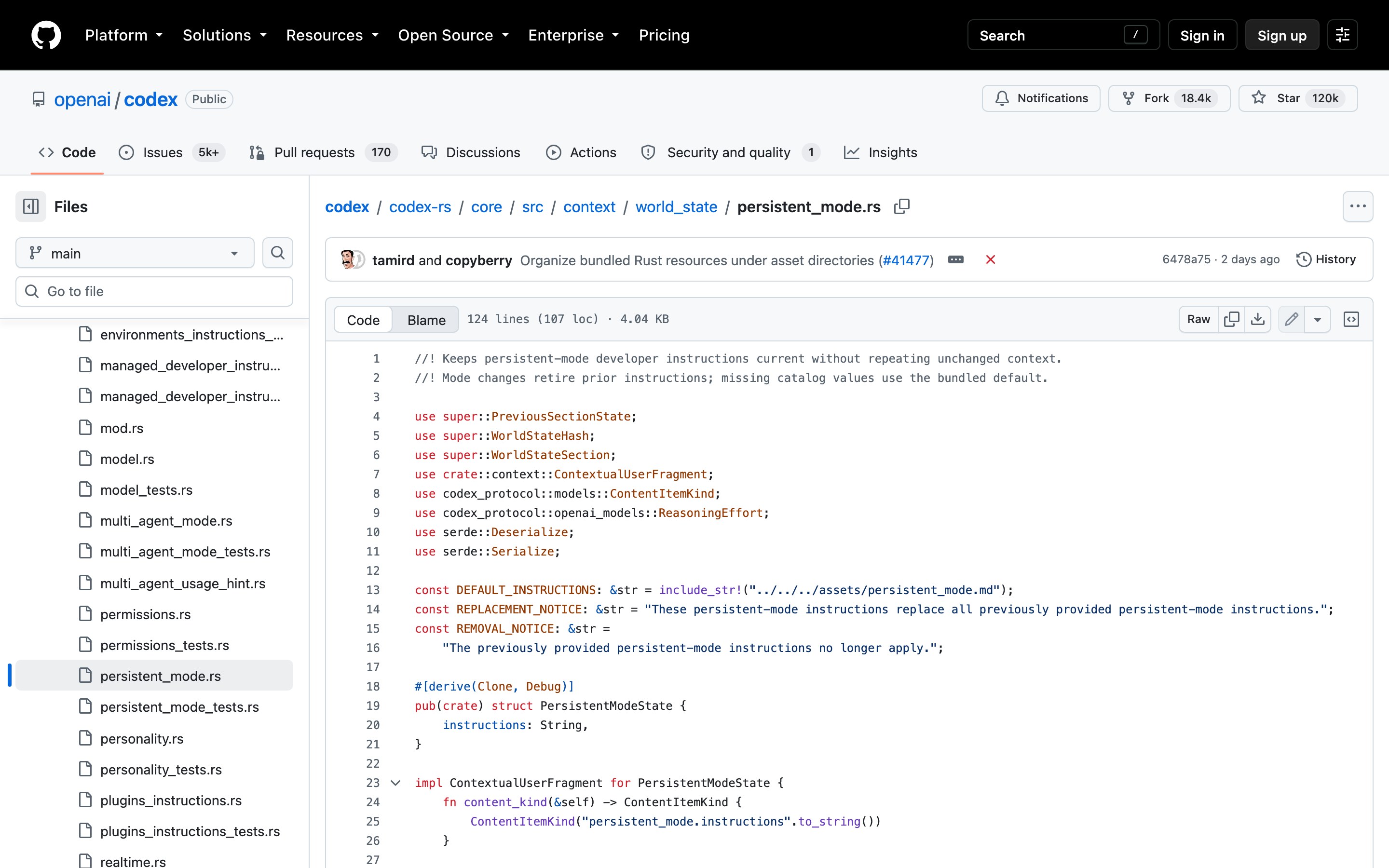Click the Notifications bell button

tap(1041, 98)
